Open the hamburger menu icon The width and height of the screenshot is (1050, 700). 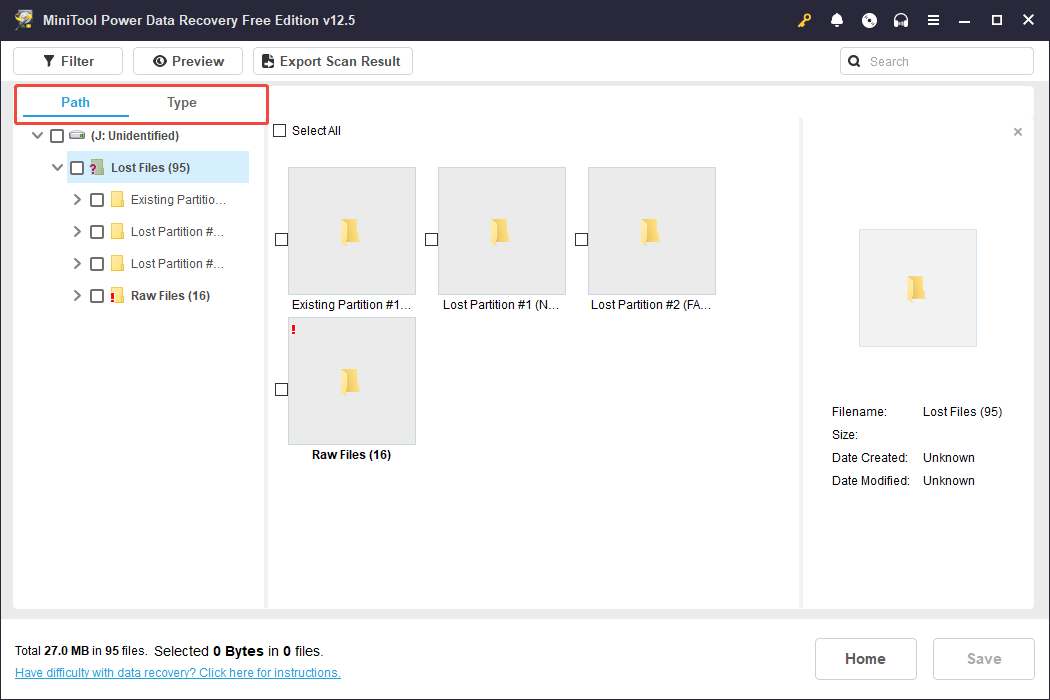point(933,20)
